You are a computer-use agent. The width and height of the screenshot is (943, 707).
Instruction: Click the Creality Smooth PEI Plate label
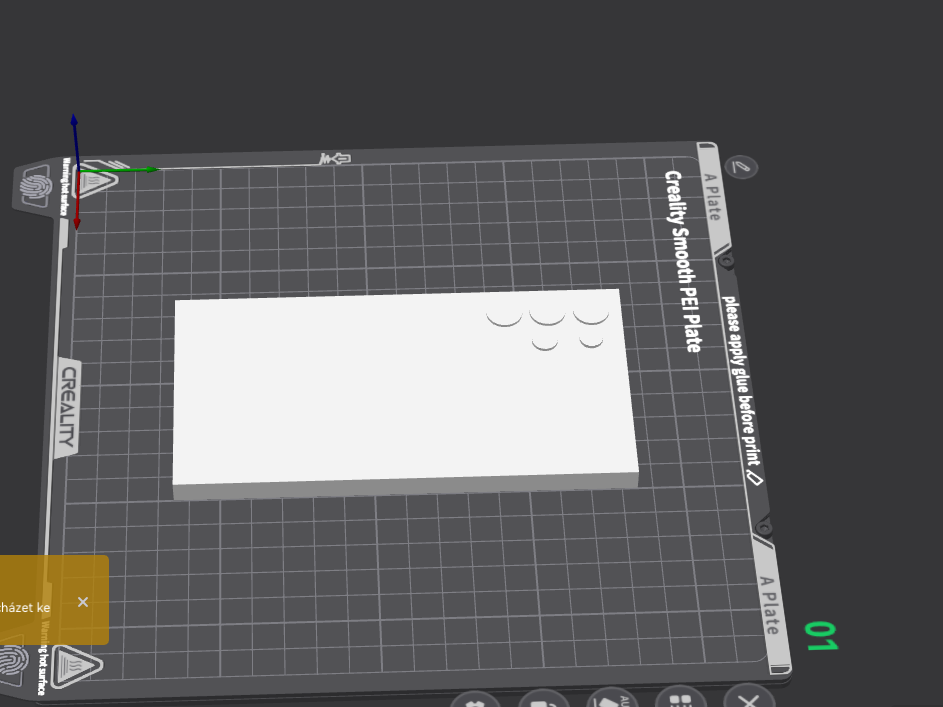(683, 261)
